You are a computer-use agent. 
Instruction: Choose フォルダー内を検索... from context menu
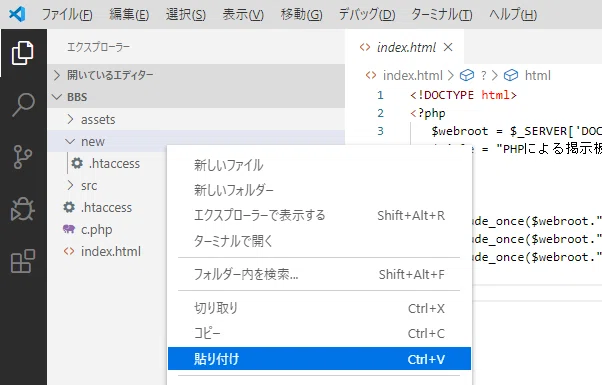319,274
